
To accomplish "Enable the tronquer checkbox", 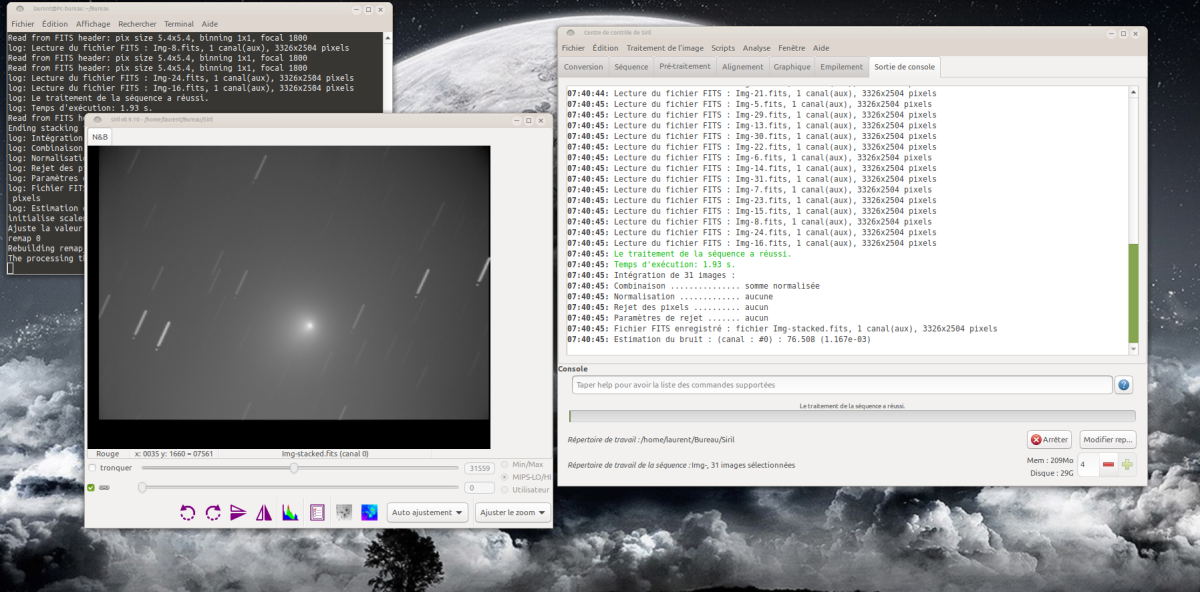I will coord(93,468).
